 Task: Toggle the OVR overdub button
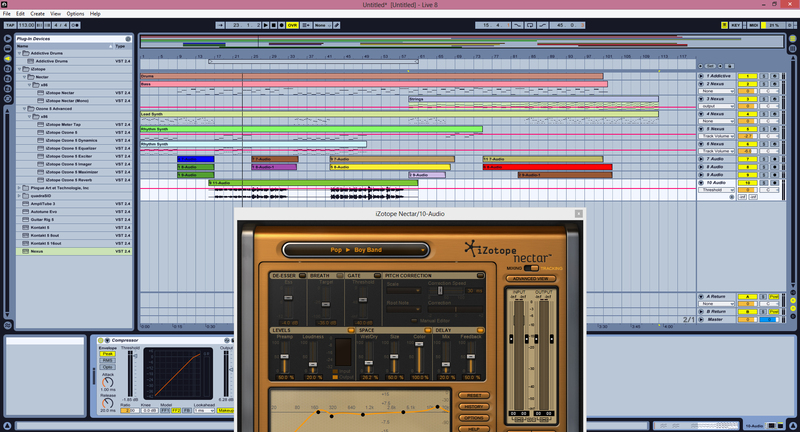pyautogui.click(x=292, y=25)
